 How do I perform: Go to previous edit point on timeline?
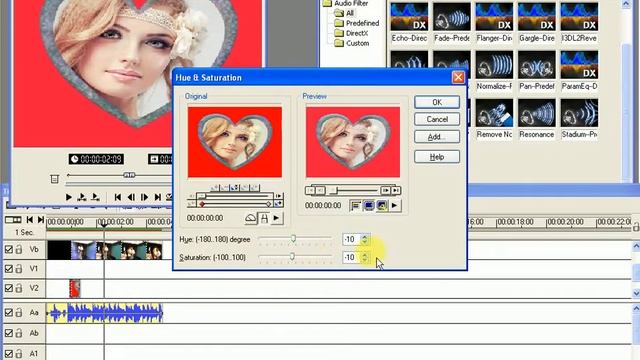(x=29, y=220)
